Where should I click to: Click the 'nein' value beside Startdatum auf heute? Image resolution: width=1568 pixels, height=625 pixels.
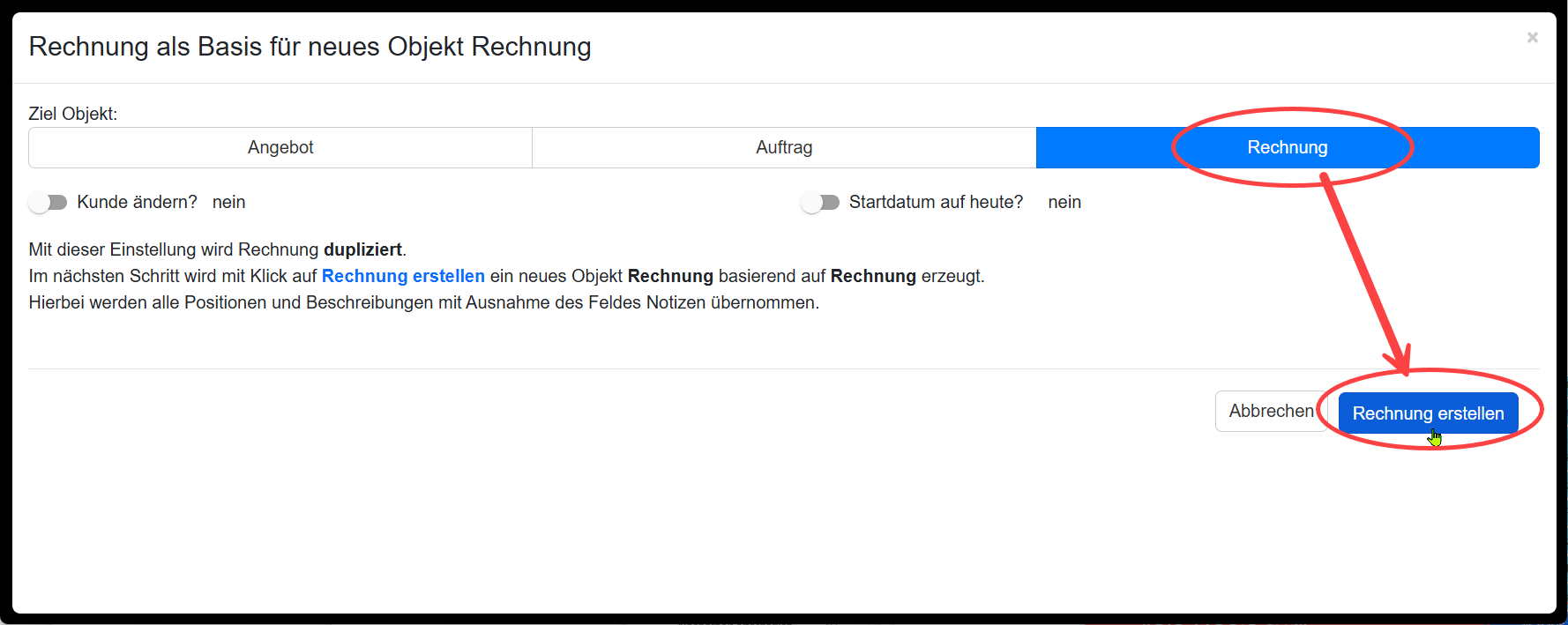pos(1064,202)
